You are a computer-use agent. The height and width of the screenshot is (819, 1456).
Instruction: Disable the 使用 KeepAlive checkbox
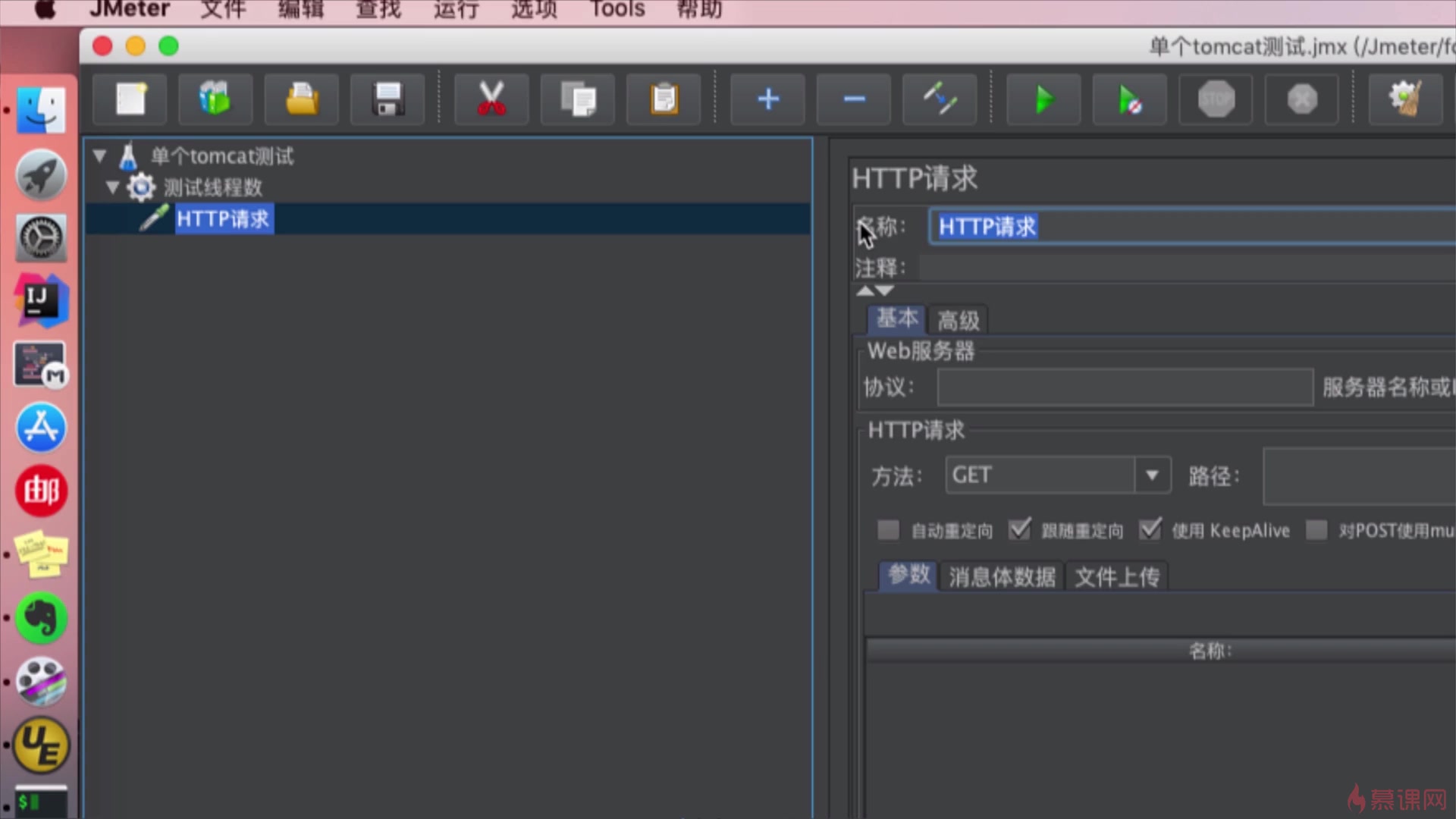click(x=1150, y=530)
